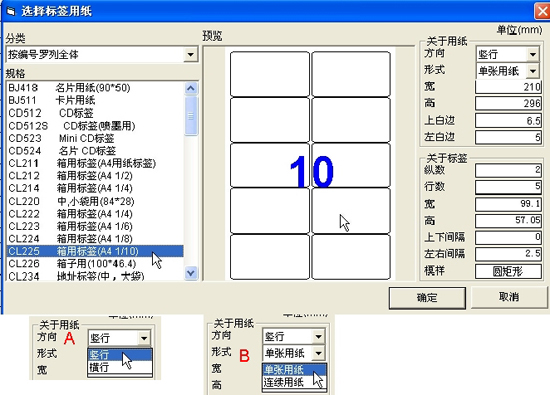Open 方向 dropdown arrow in inset B

click(x=318, y=337)
